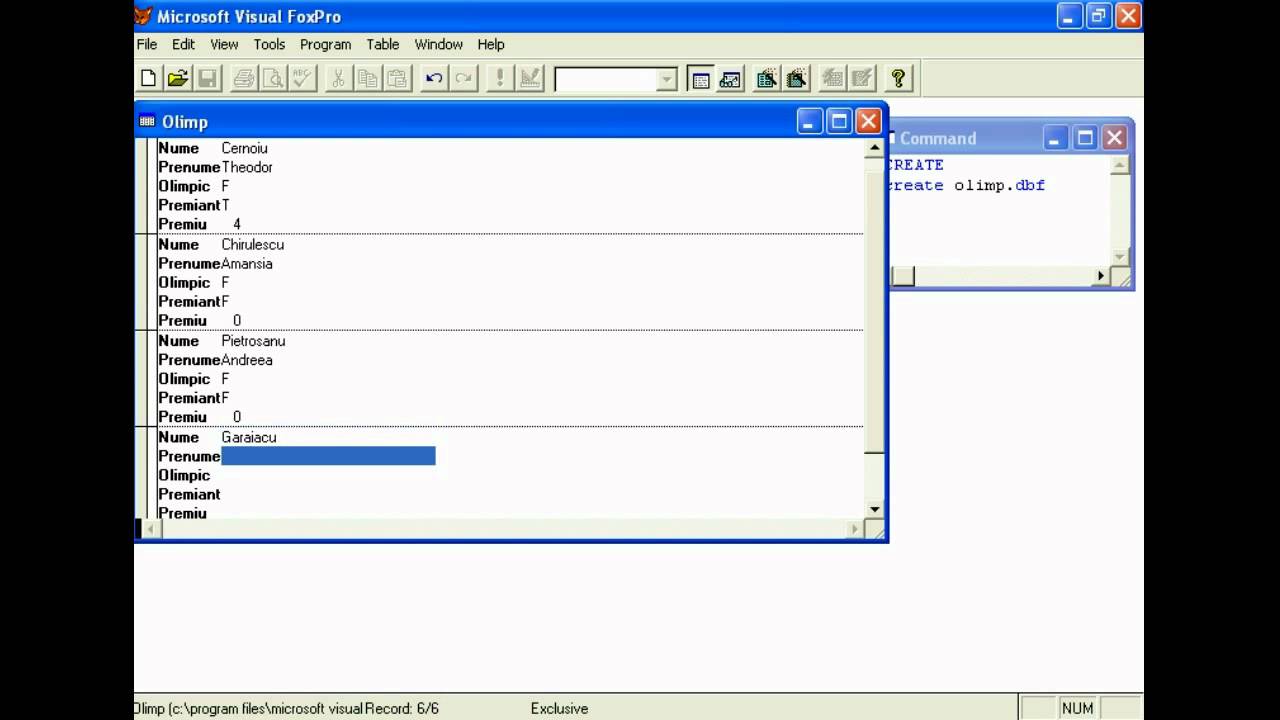Image resolution: width=1280 pixels, height=720 pixels.
Task: Click the highlighted Prenume field of Garaiacu
Action: (328, 456)
